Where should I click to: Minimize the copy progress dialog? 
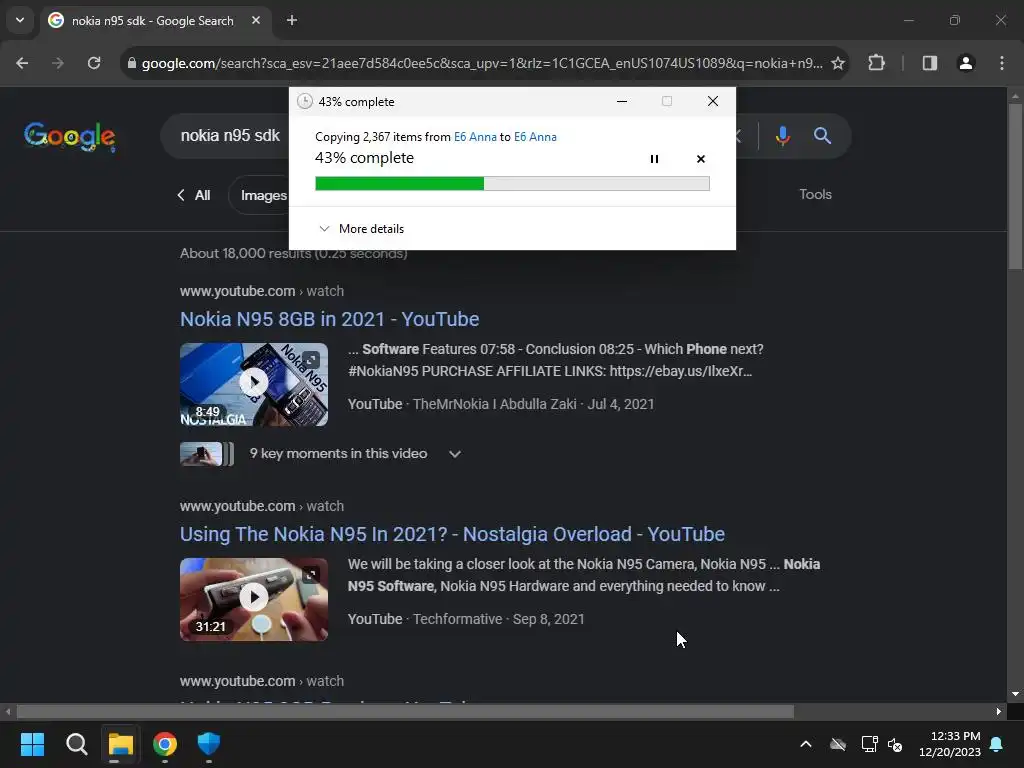622,101
